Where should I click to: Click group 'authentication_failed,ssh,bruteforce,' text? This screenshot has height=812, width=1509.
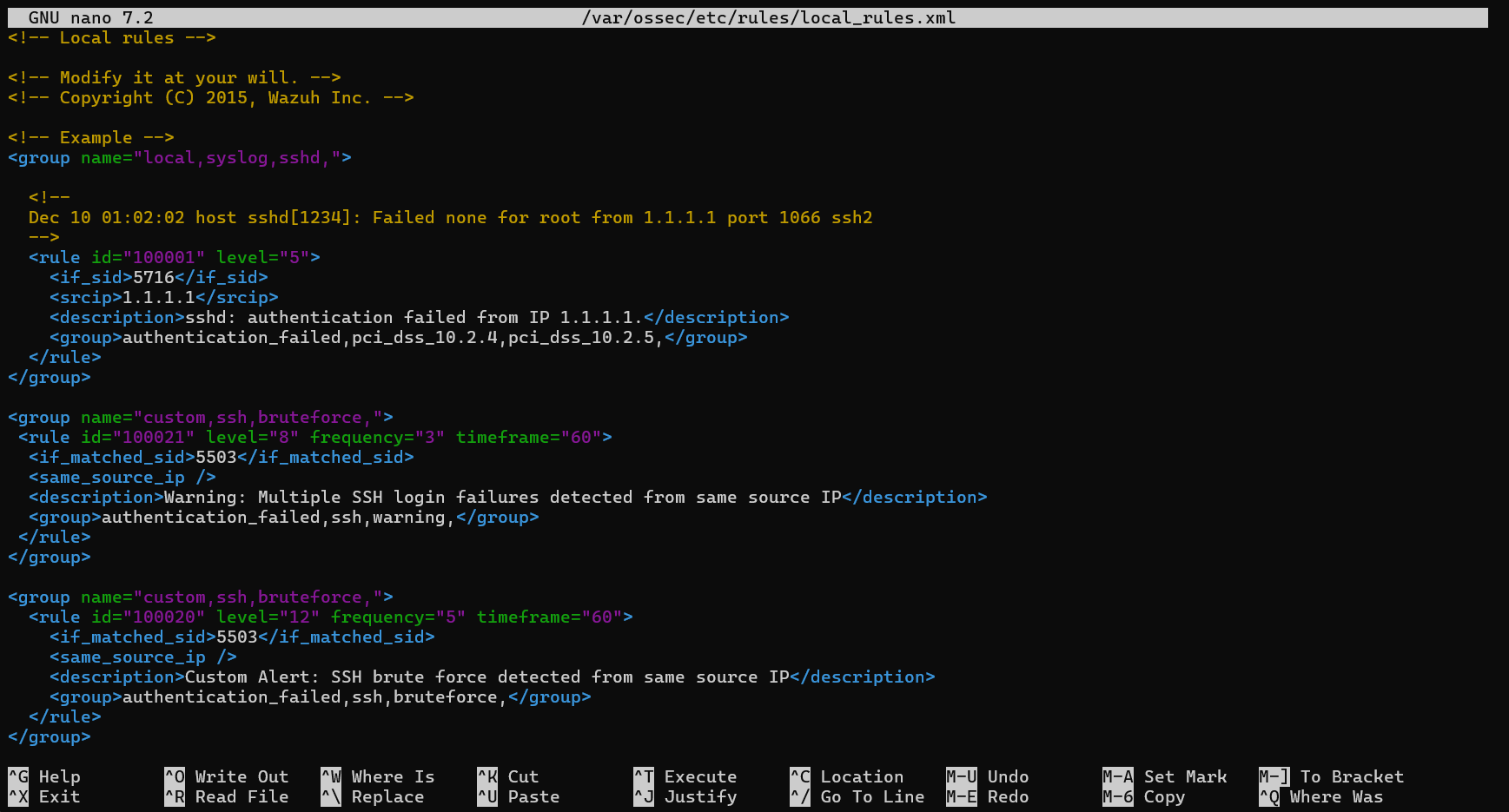click(x=315, y=696)
